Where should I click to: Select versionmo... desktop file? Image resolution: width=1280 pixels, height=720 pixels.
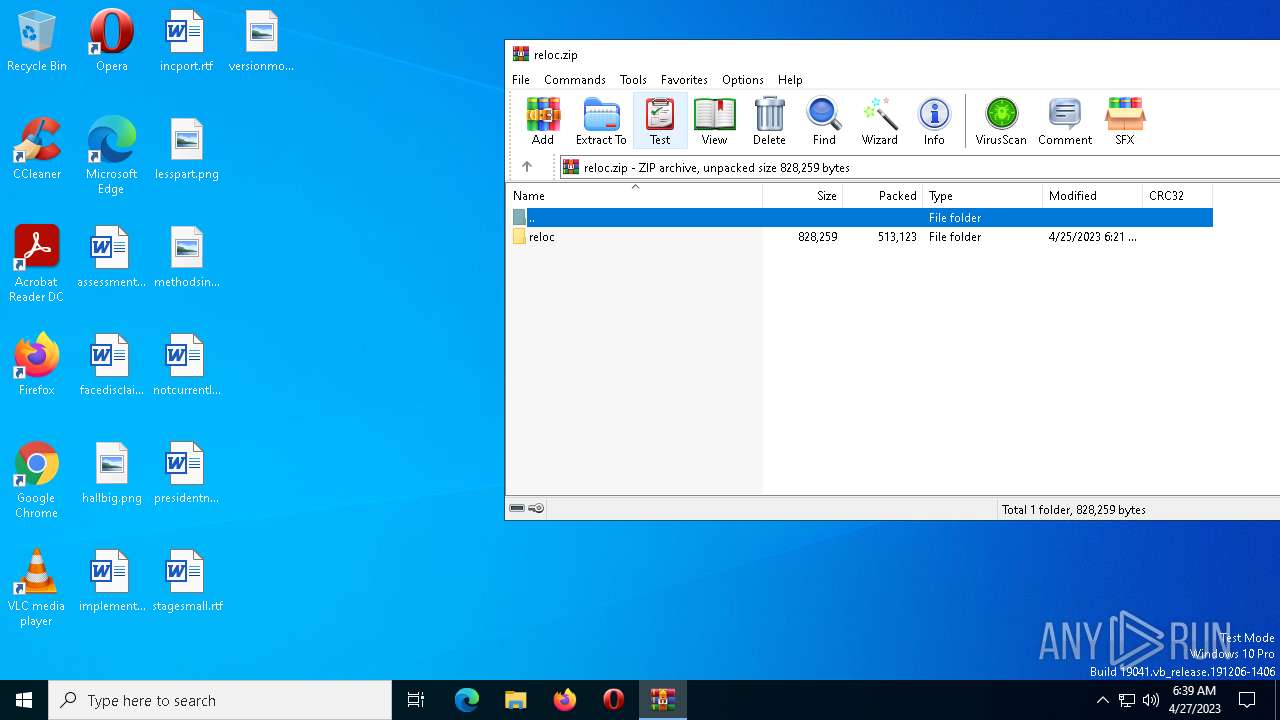click(x=261, y=42)
